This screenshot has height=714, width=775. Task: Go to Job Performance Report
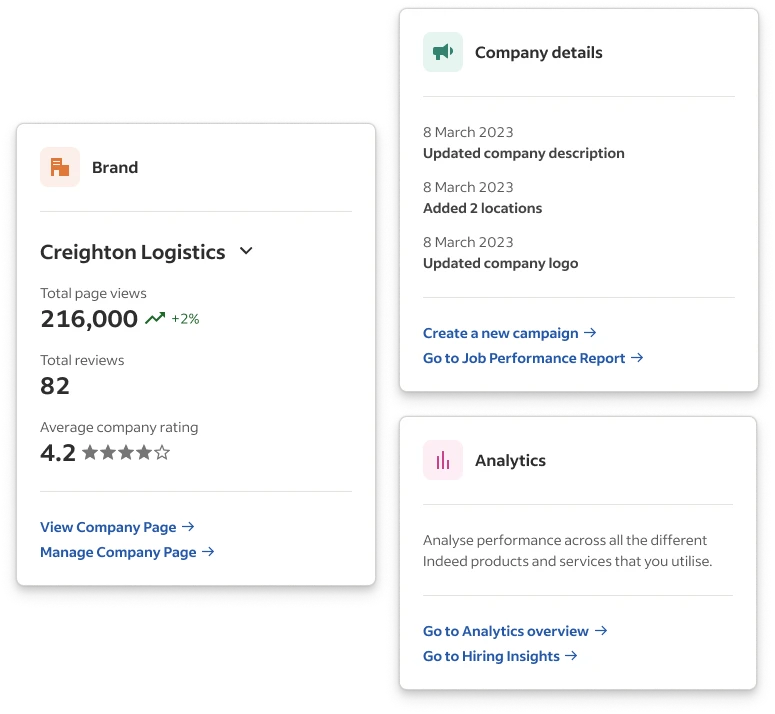click(x=524, y=358)
